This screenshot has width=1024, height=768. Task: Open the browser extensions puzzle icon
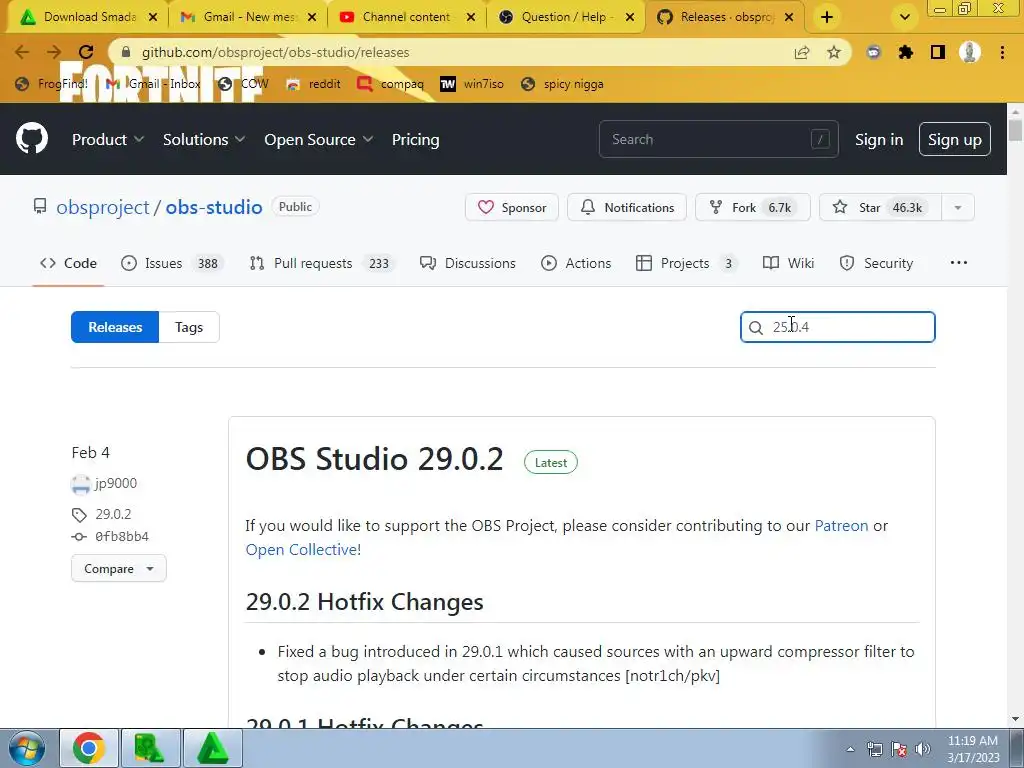tap(905, 52)
